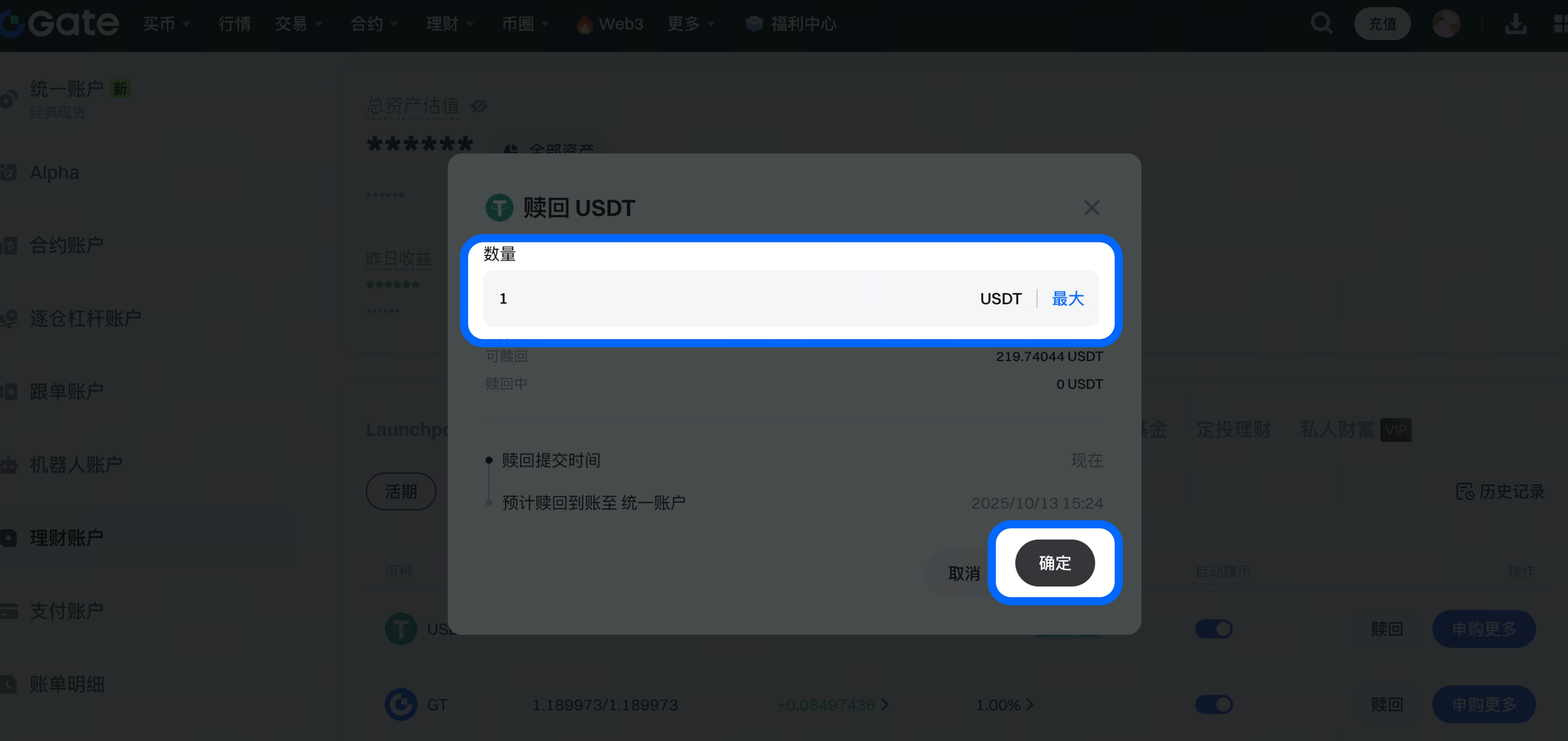Toggle hide total assets eye icon
Viewport: 1568px width, 741px height.
tap(479, 107)
